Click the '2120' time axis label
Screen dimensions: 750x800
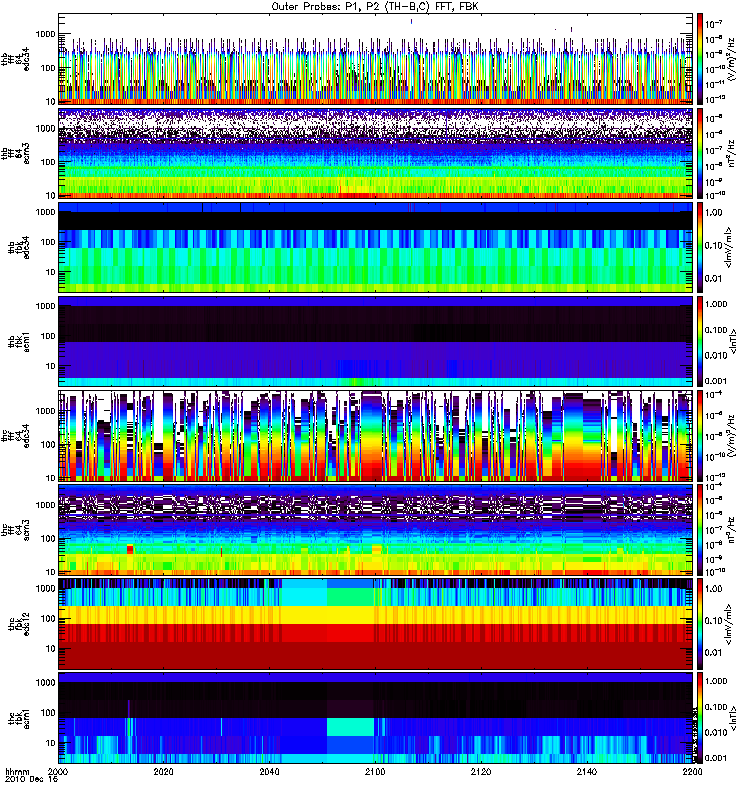pos(481,771)
